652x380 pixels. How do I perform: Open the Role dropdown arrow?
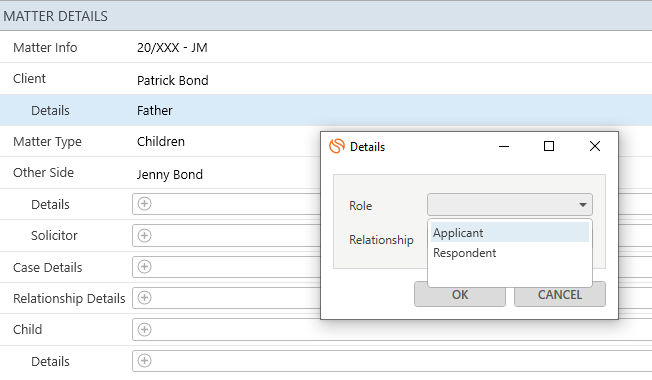point(583,205)
